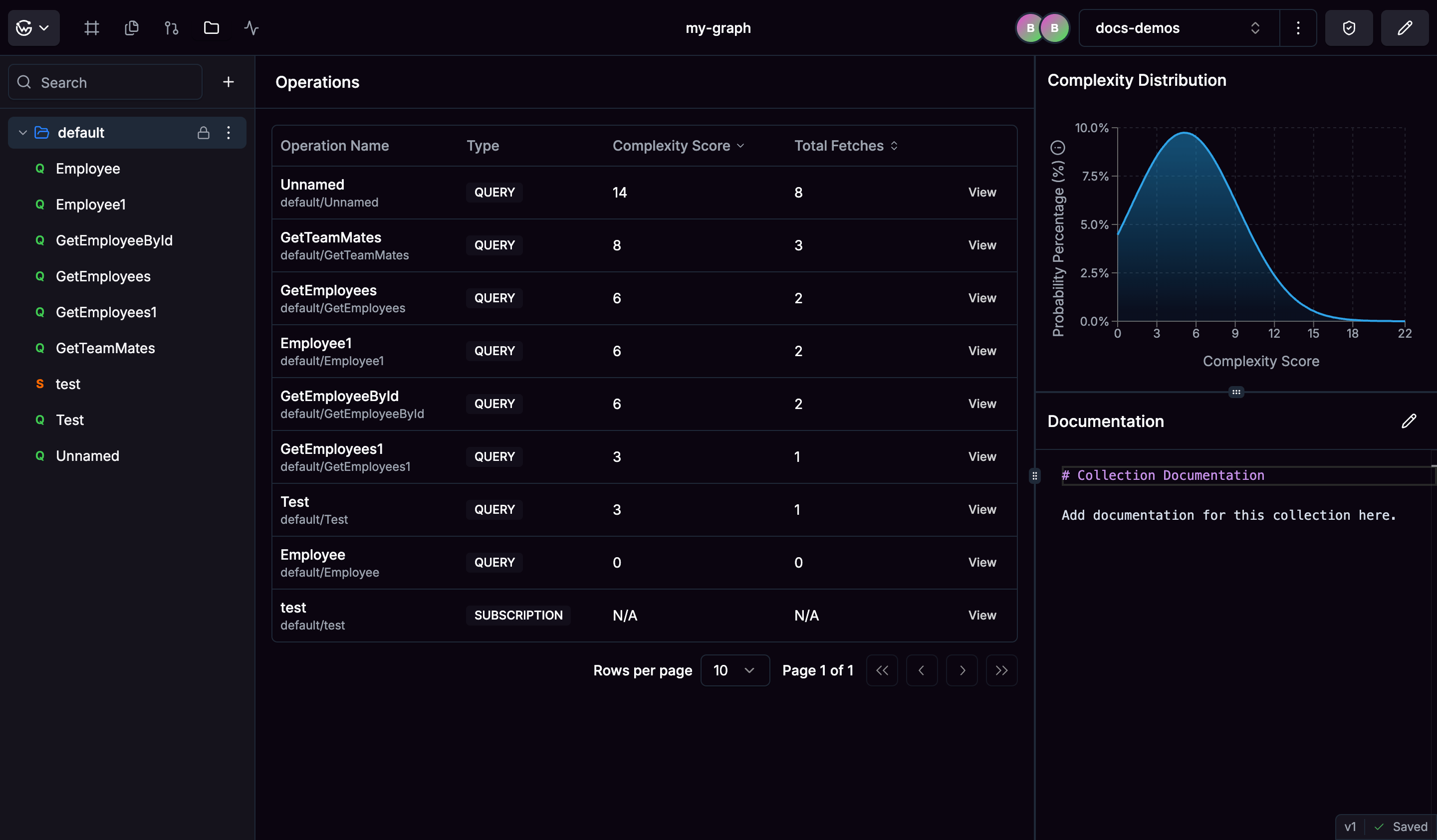Click the Type column header
1437x840 pixels.
coord(482,146)
